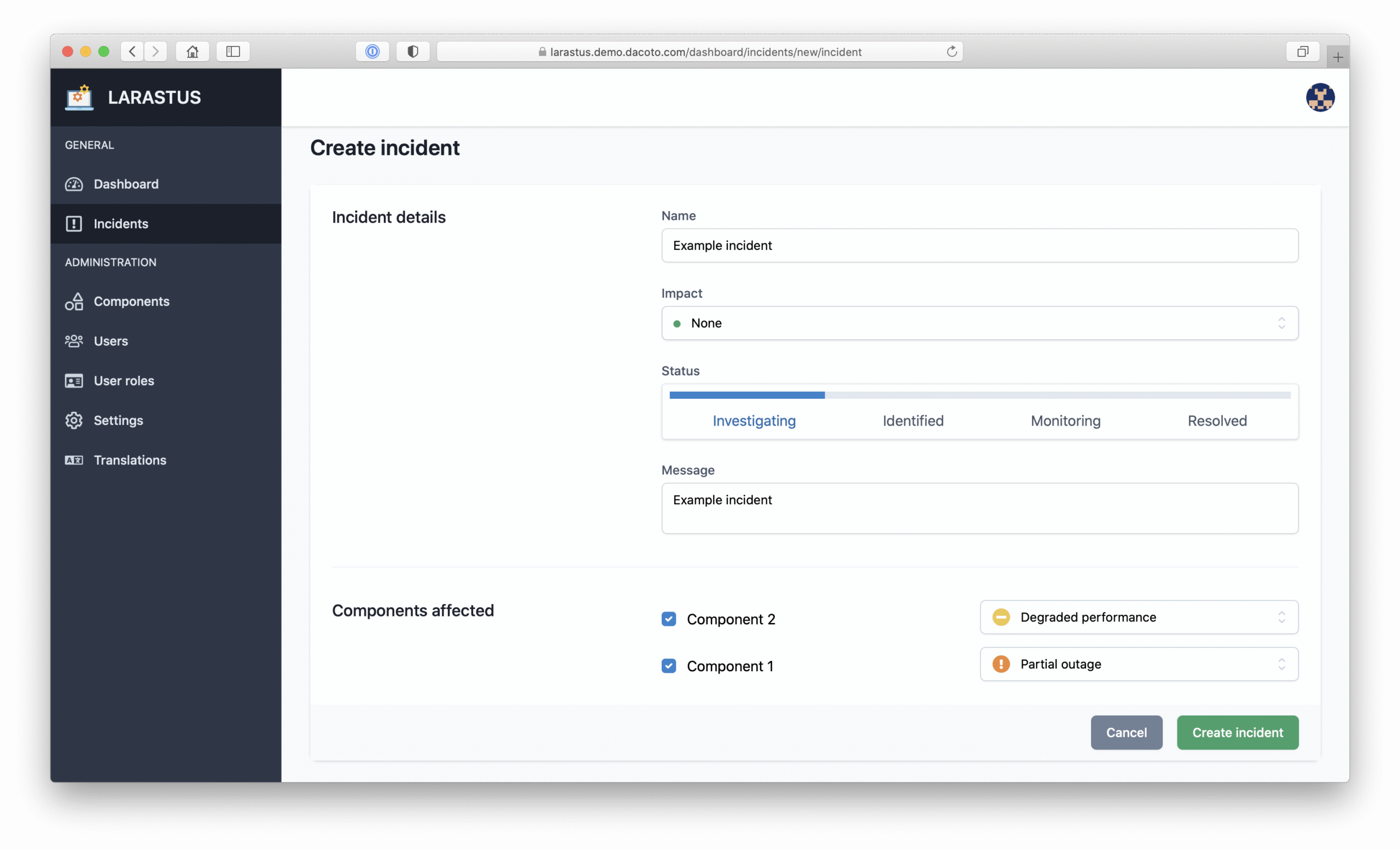1400x849 pixels.
Task: Switch status to Resolved
Action: pyautogui.click(x=1217, y=421)
